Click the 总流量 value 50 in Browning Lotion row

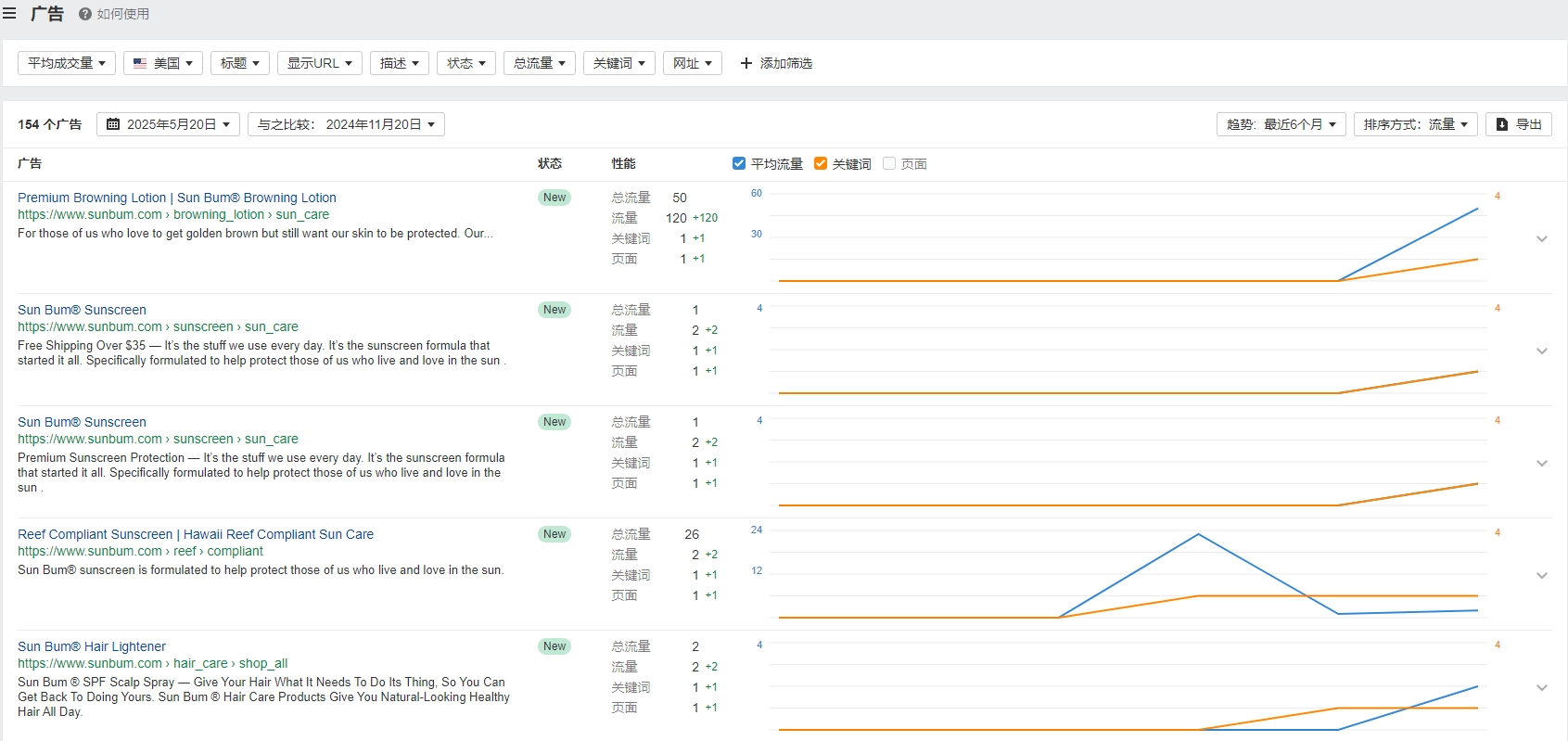(680, 198)
